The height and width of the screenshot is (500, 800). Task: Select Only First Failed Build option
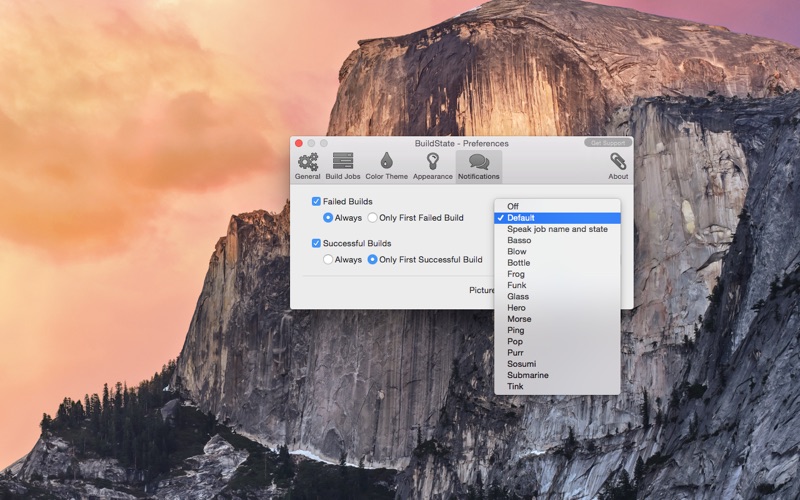tap(373, 218)
